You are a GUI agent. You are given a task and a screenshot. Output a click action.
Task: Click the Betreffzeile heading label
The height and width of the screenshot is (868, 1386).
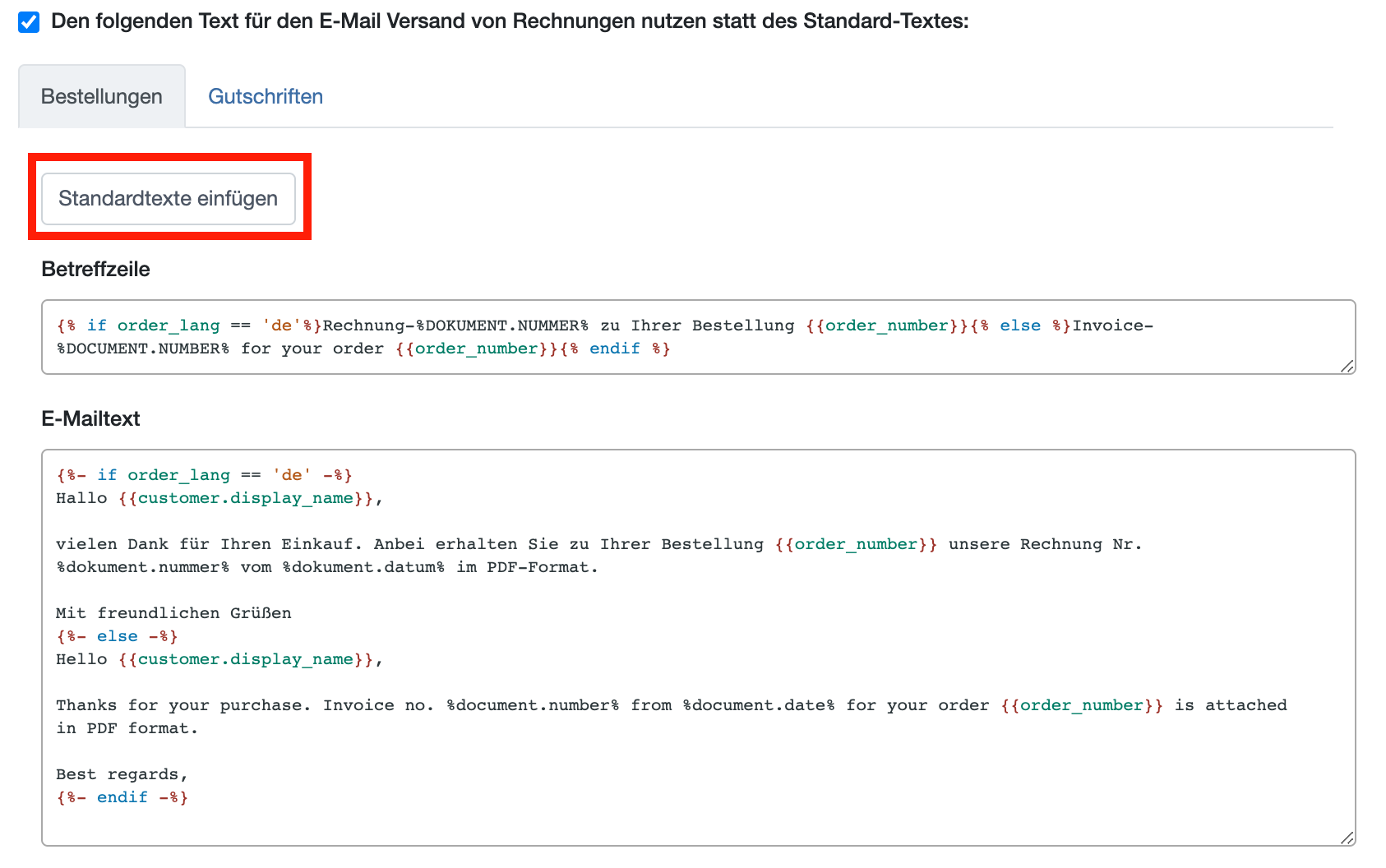(x=95, y=270)
